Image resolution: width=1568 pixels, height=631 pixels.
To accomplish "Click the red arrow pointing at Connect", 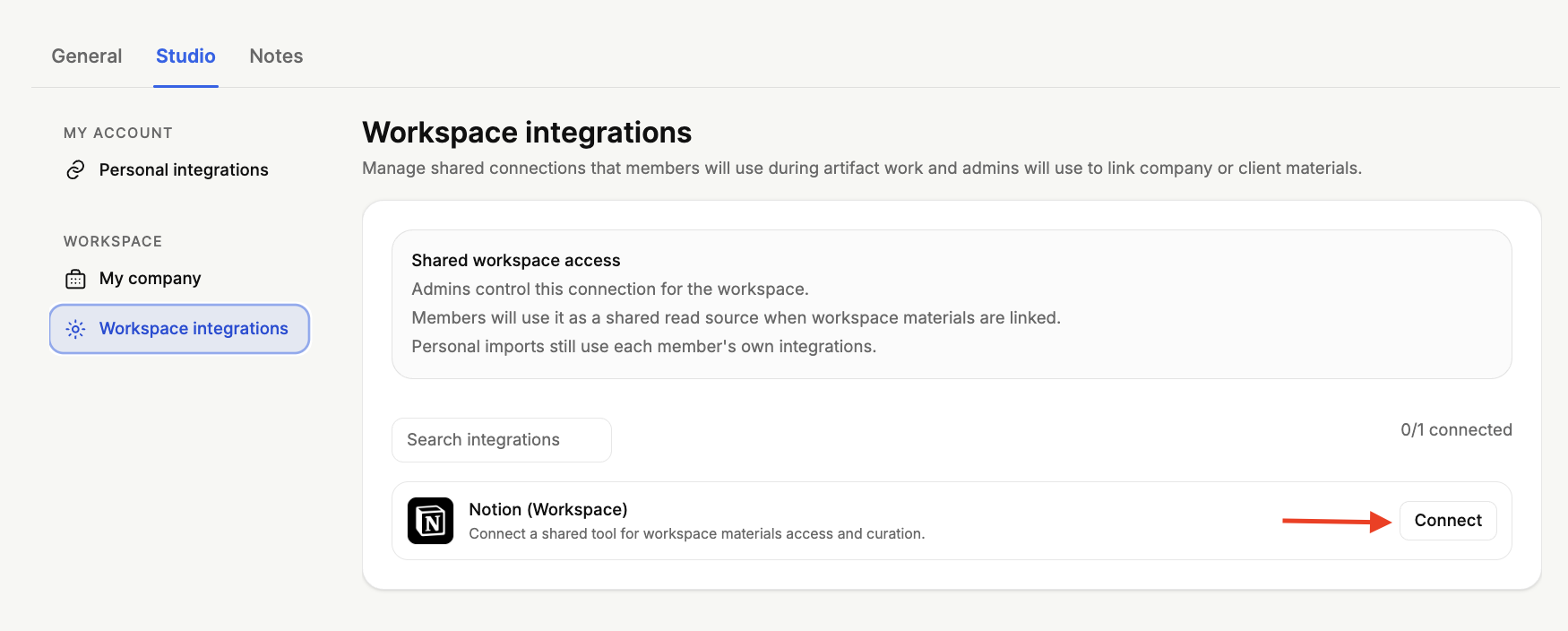I will point(1336,521).
